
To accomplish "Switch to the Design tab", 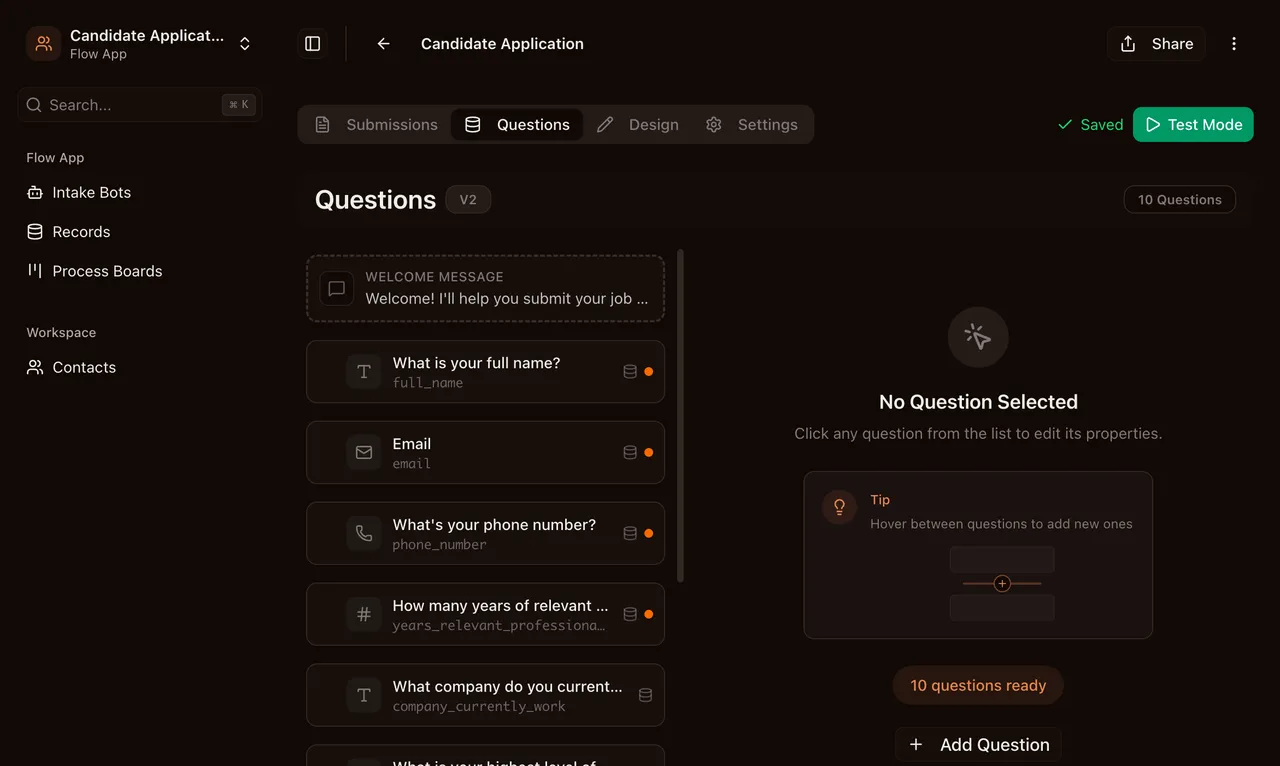I will click(653, 124).
